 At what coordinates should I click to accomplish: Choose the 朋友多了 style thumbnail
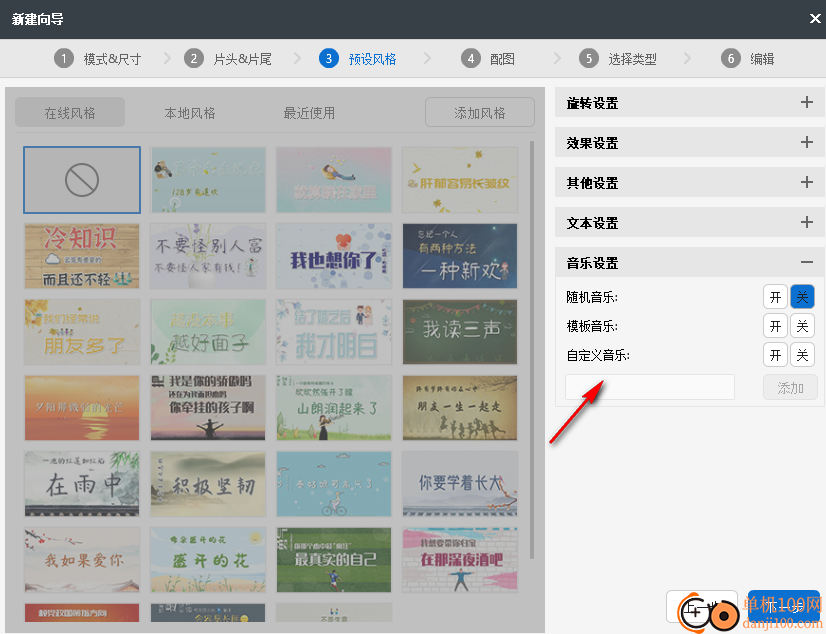tap(82, 332)
